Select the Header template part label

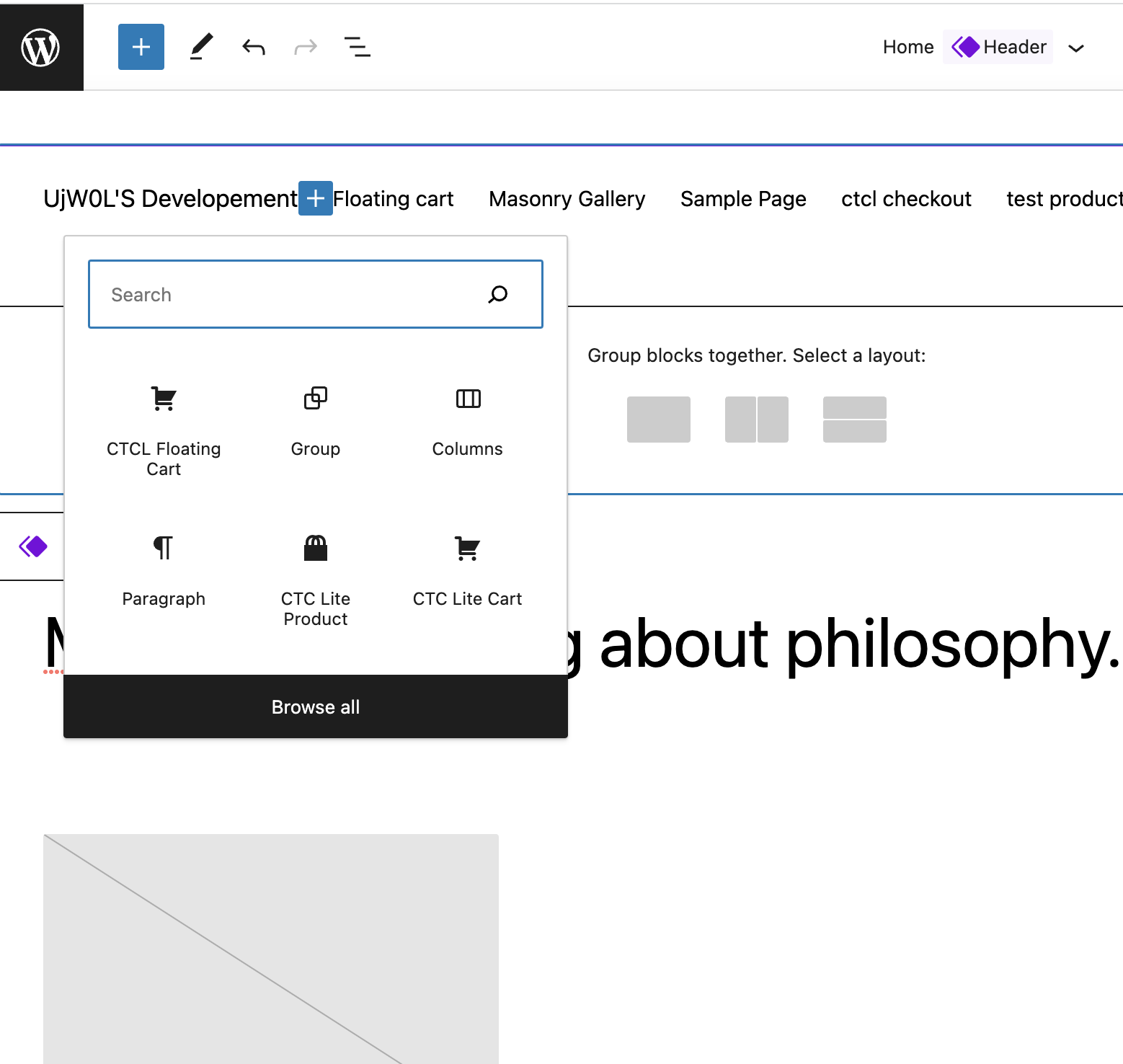coord(998,47)
